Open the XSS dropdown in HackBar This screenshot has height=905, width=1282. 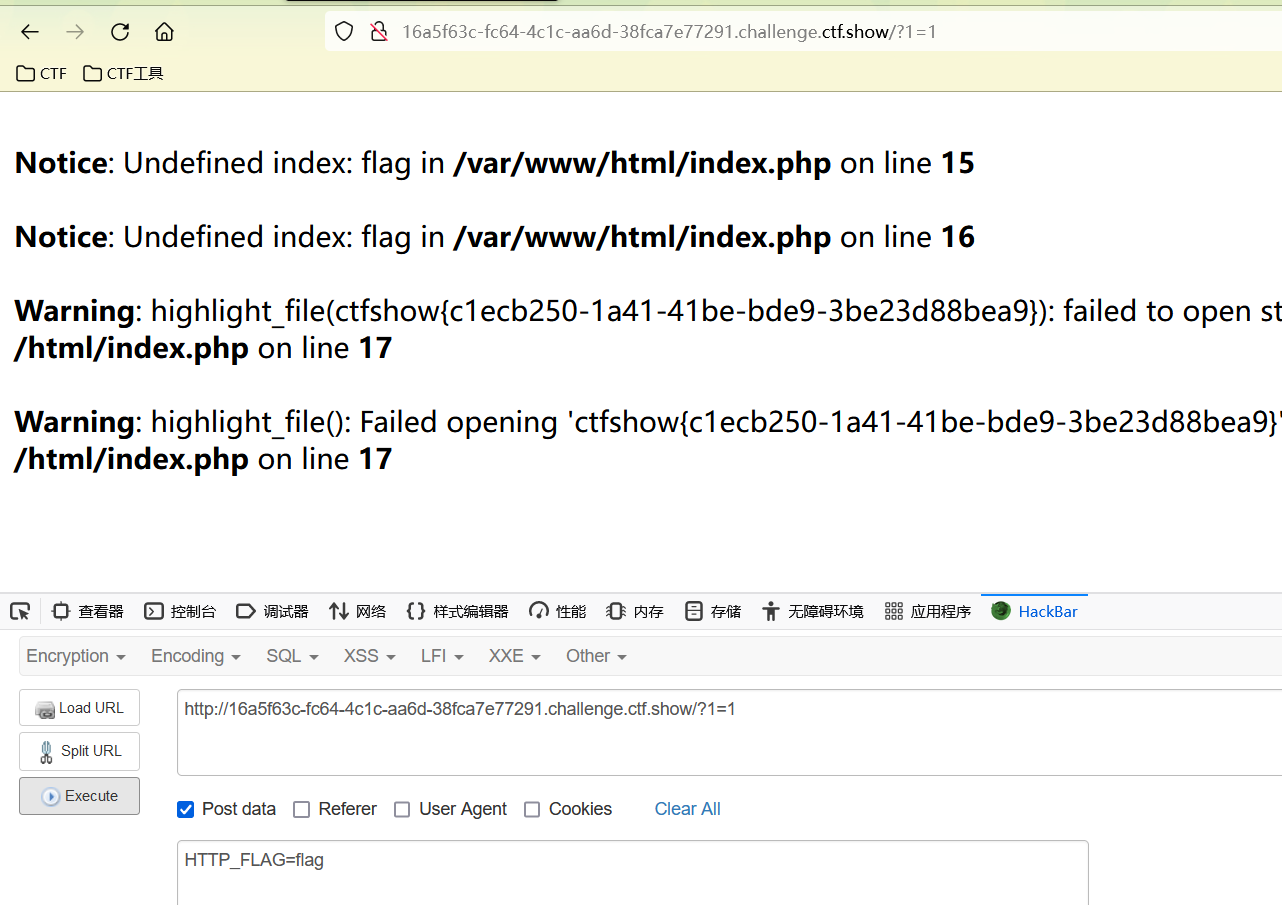(x=368, y=656)
